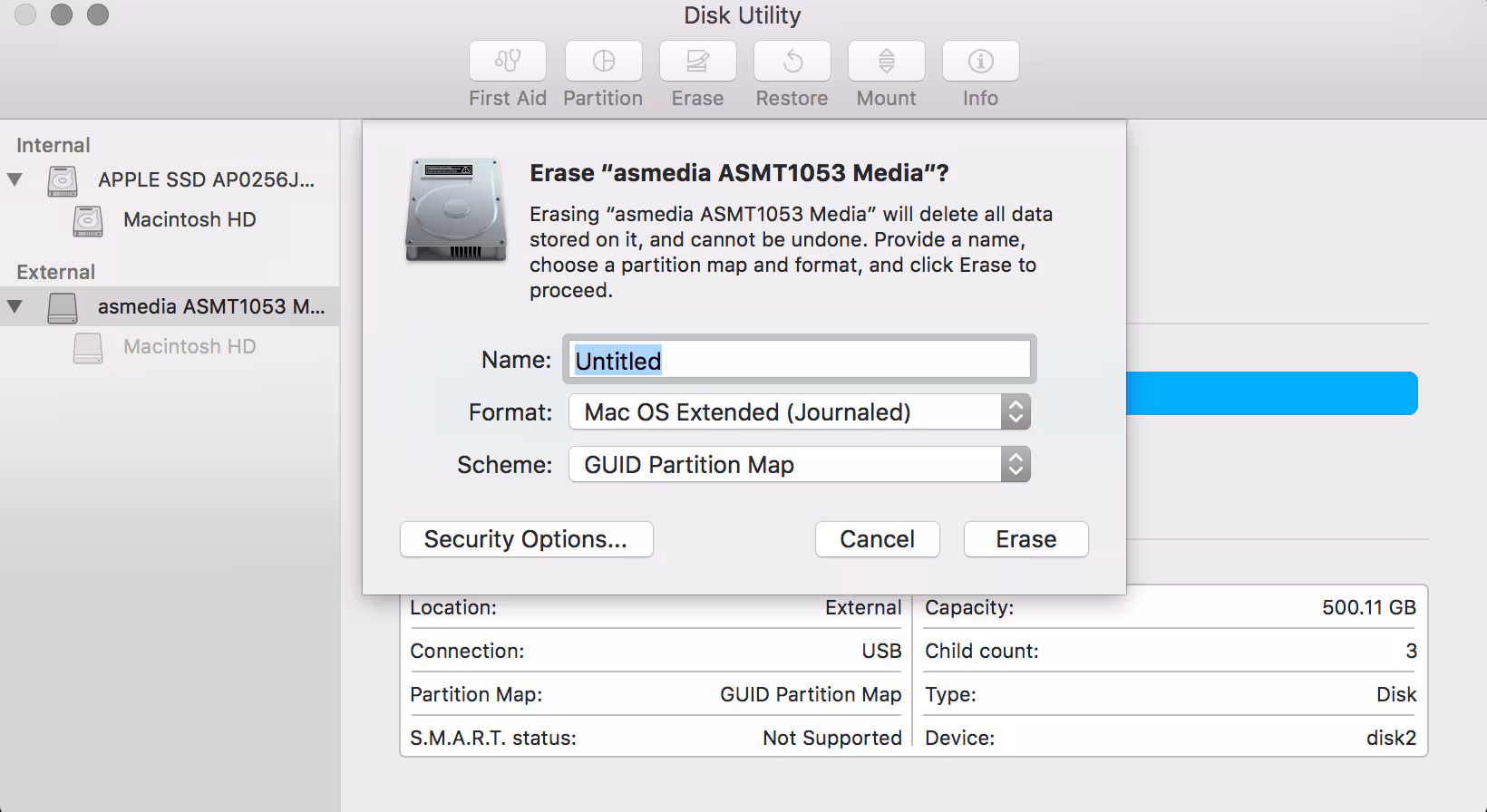Click the Name text field
Screen dimensions: 1487x812
(799, 360)
